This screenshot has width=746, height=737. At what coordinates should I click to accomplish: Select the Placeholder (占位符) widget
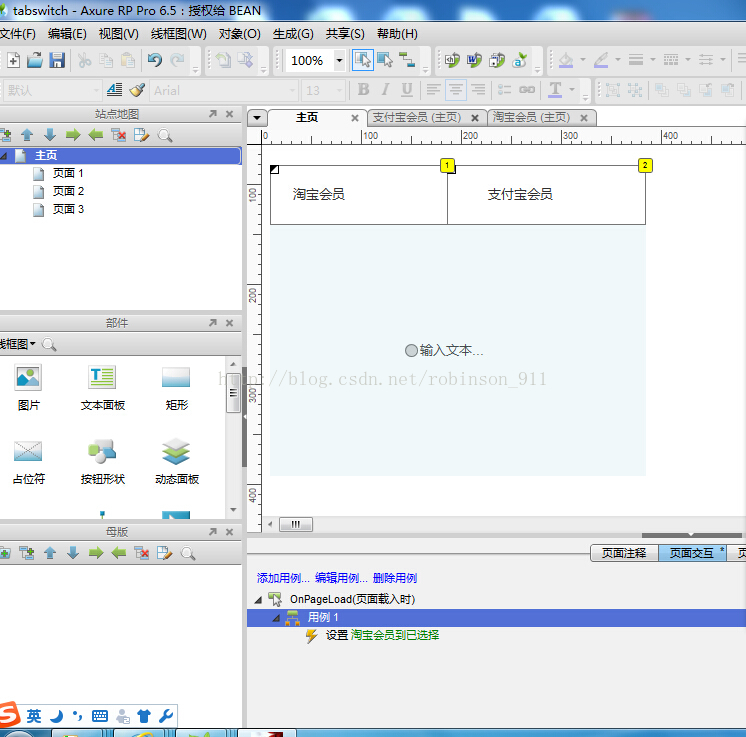pyautogui.click(x=28, y=462)
